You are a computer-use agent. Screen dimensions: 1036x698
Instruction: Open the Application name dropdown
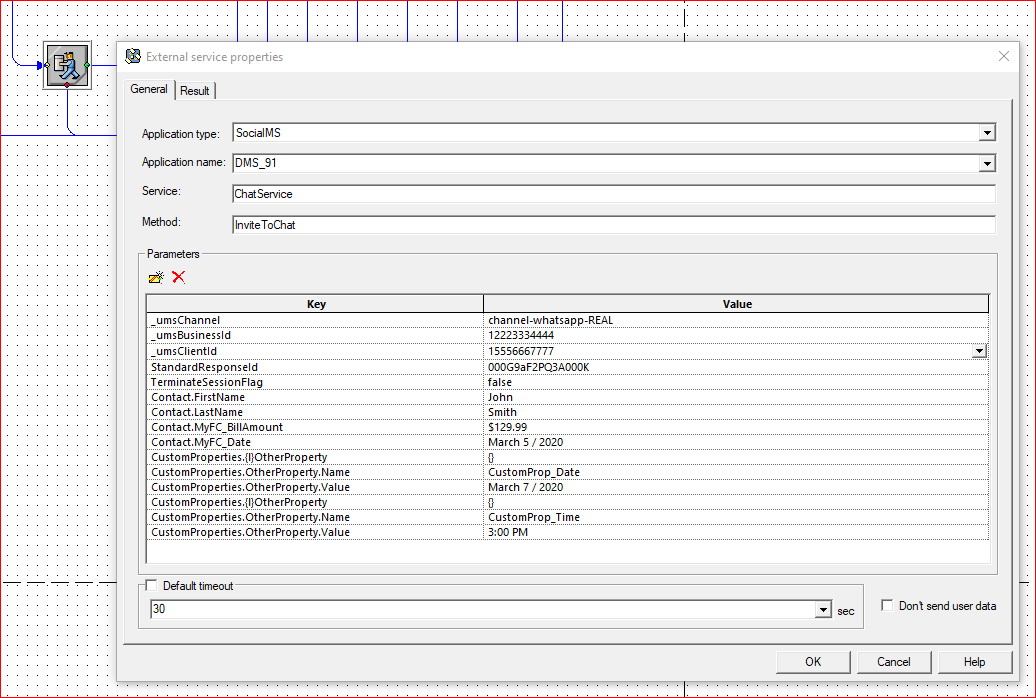[987, 163]
